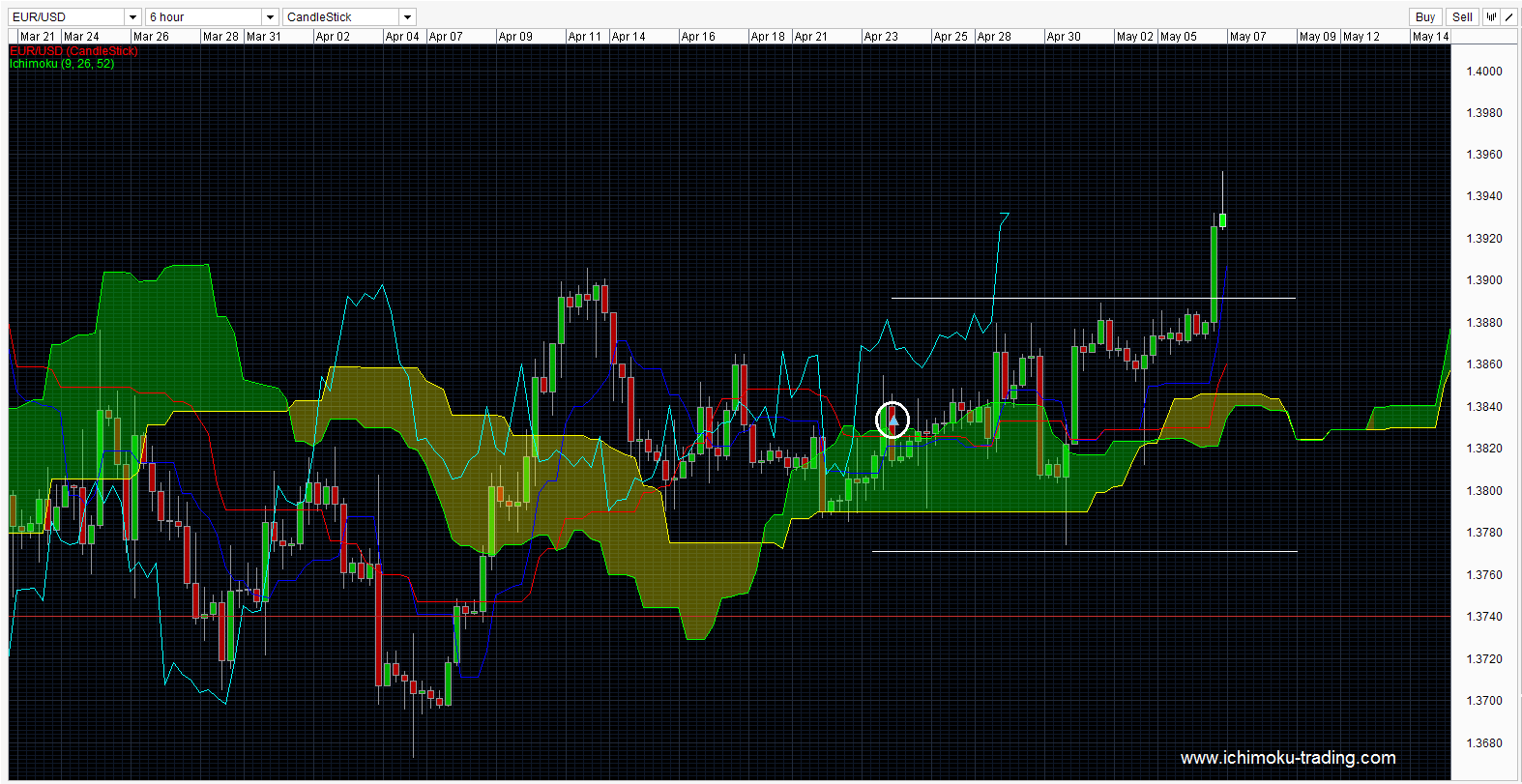
Task: Click the Apr 25 date label
Action: [951, 36]
